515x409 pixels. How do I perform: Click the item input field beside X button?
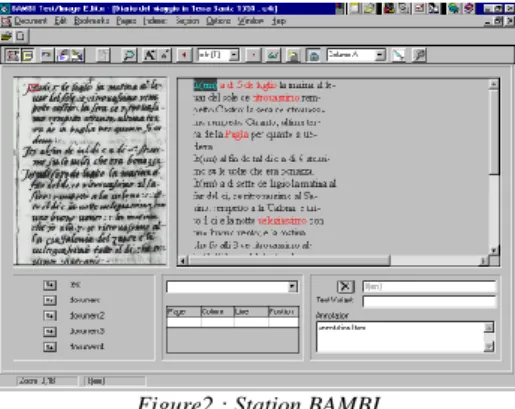(x=429, y=287)
